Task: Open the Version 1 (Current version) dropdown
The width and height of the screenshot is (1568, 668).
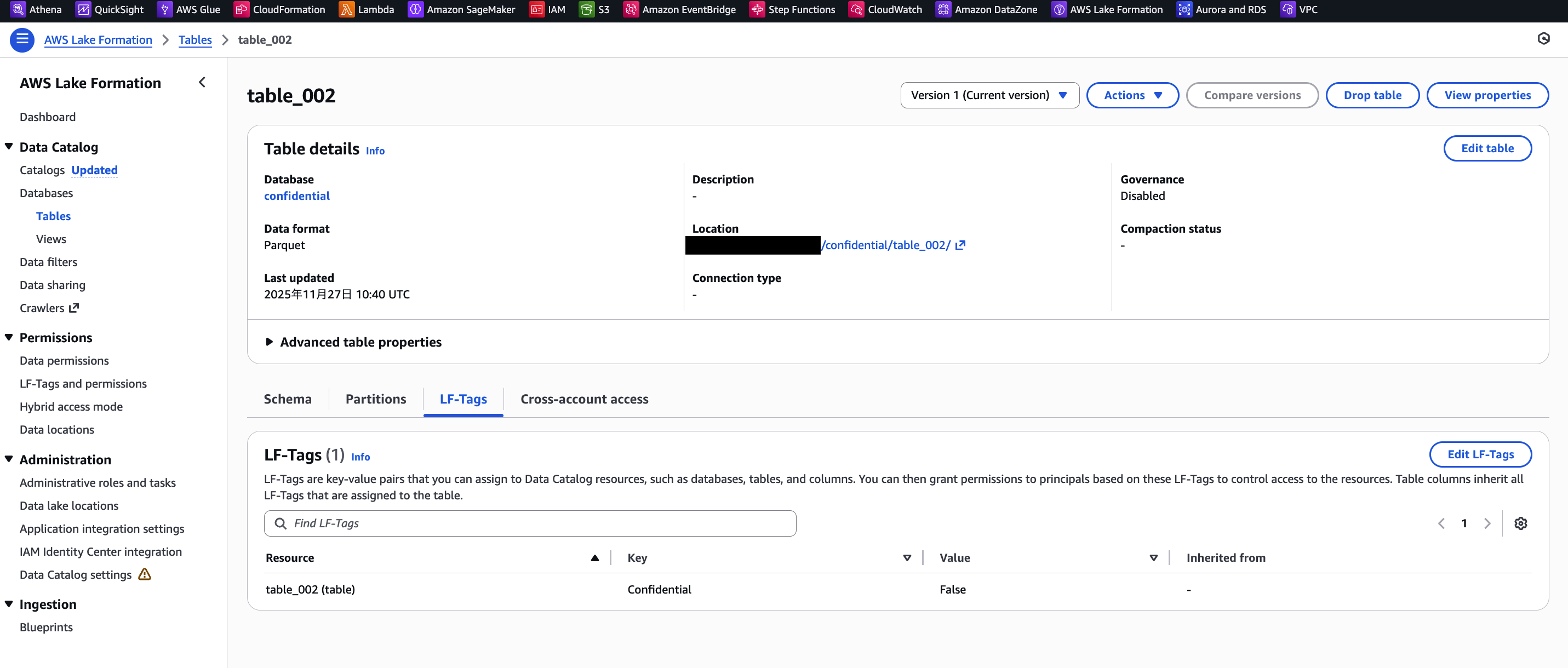Action: click(989, 95)
